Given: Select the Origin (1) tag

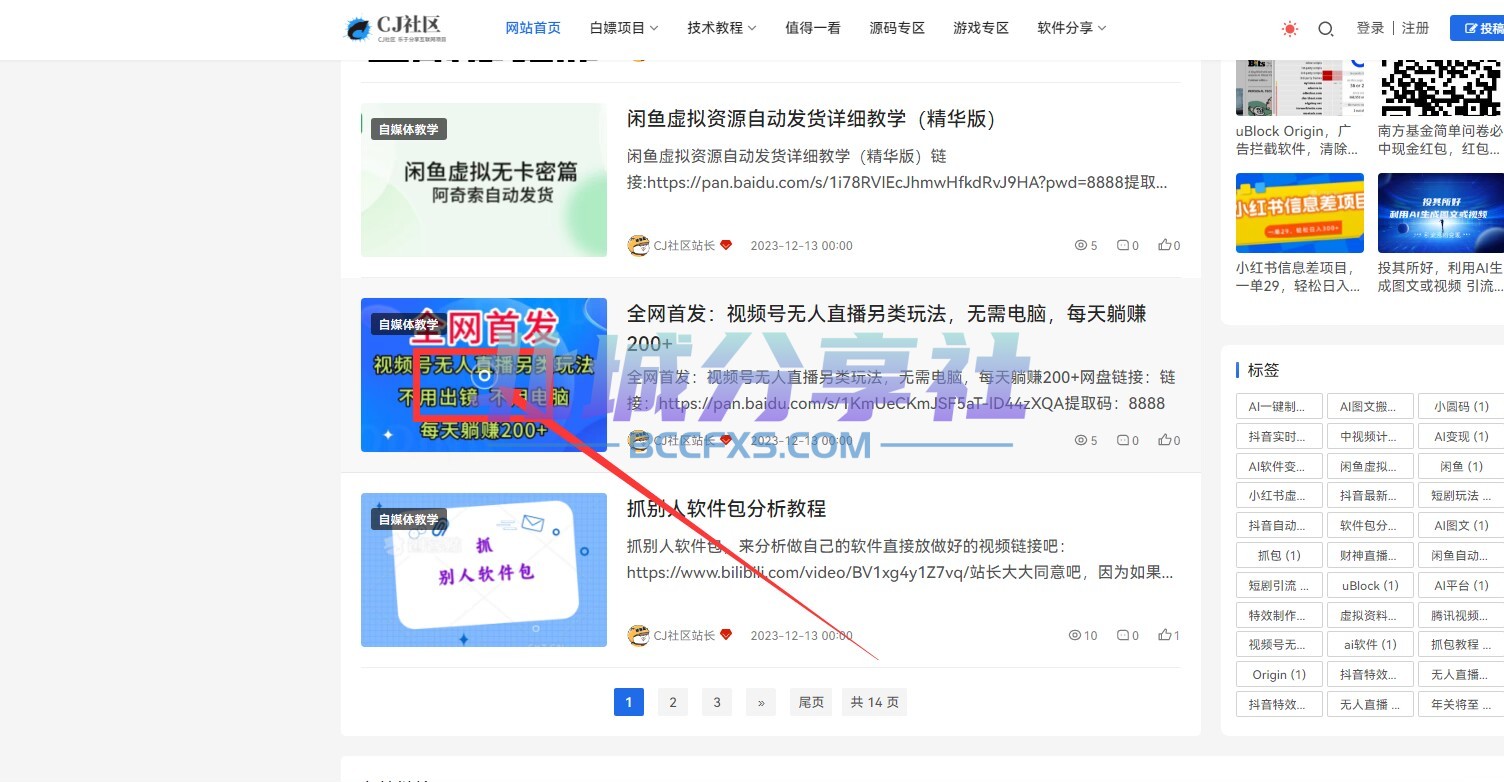Looking at the screenshot, I should coord(1279,674).
